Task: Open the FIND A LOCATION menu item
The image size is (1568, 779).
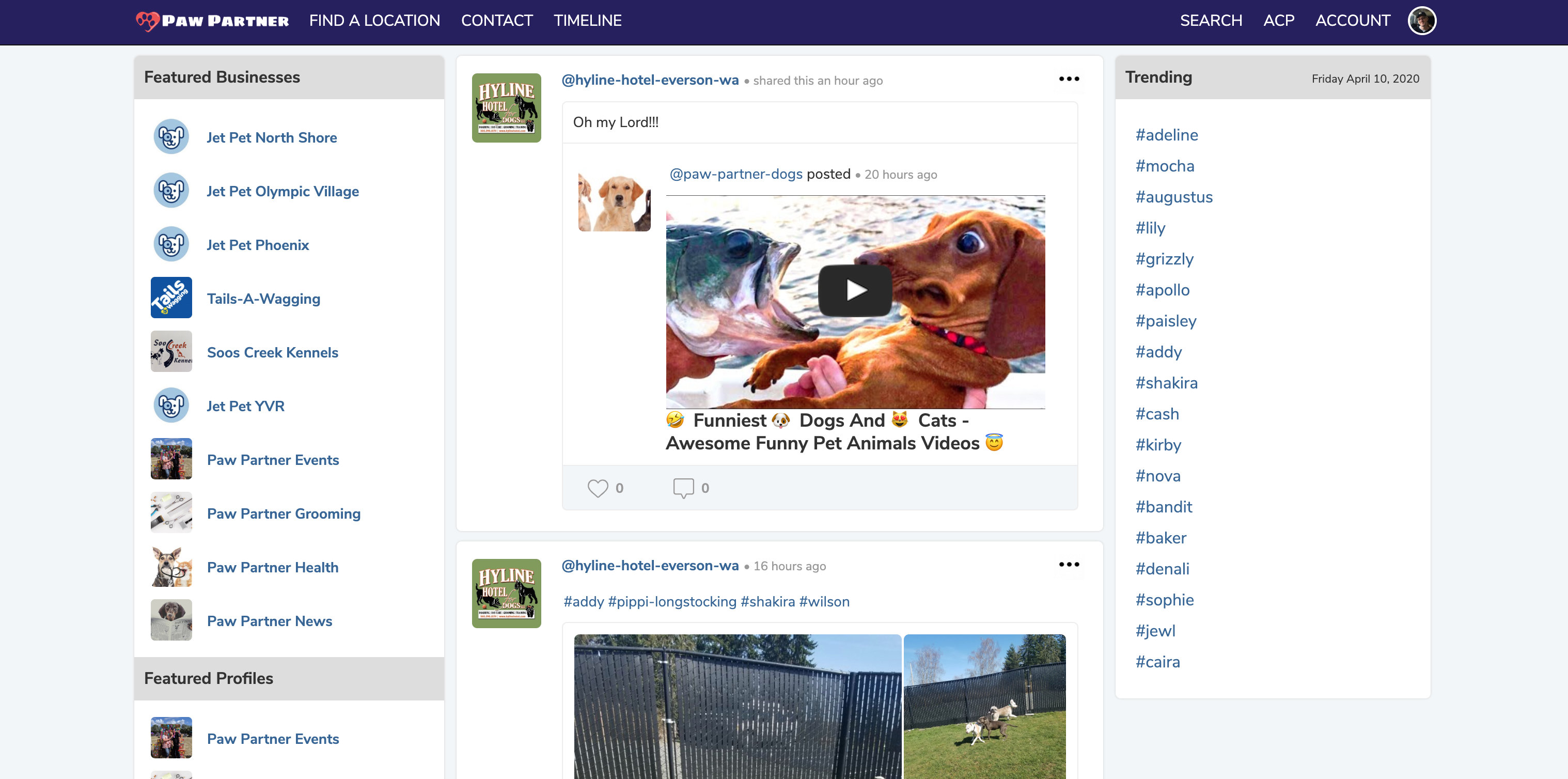Action: 374,21
